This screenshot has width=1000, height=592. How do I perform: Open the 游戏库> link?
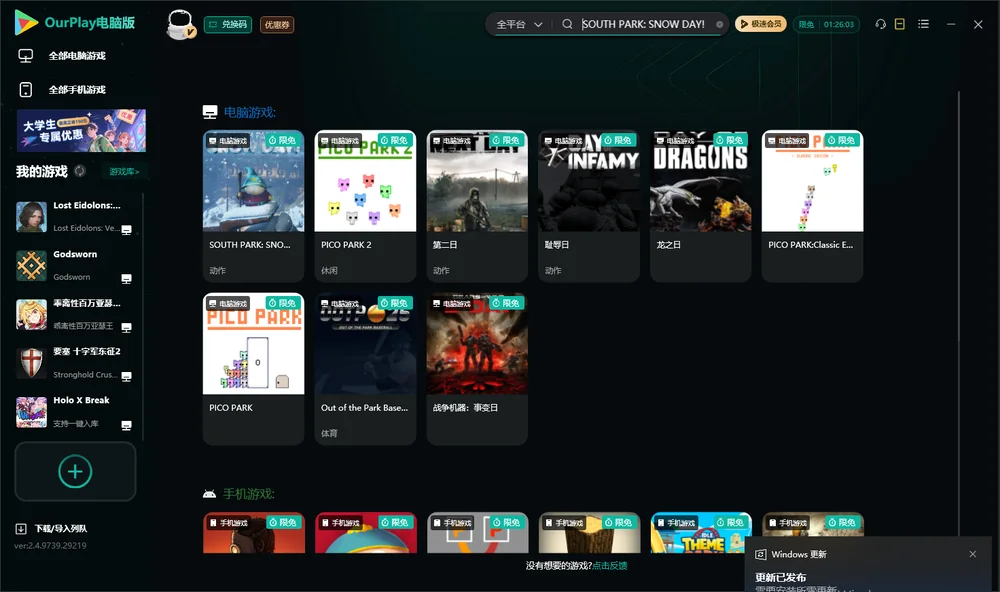pos(124,172)
